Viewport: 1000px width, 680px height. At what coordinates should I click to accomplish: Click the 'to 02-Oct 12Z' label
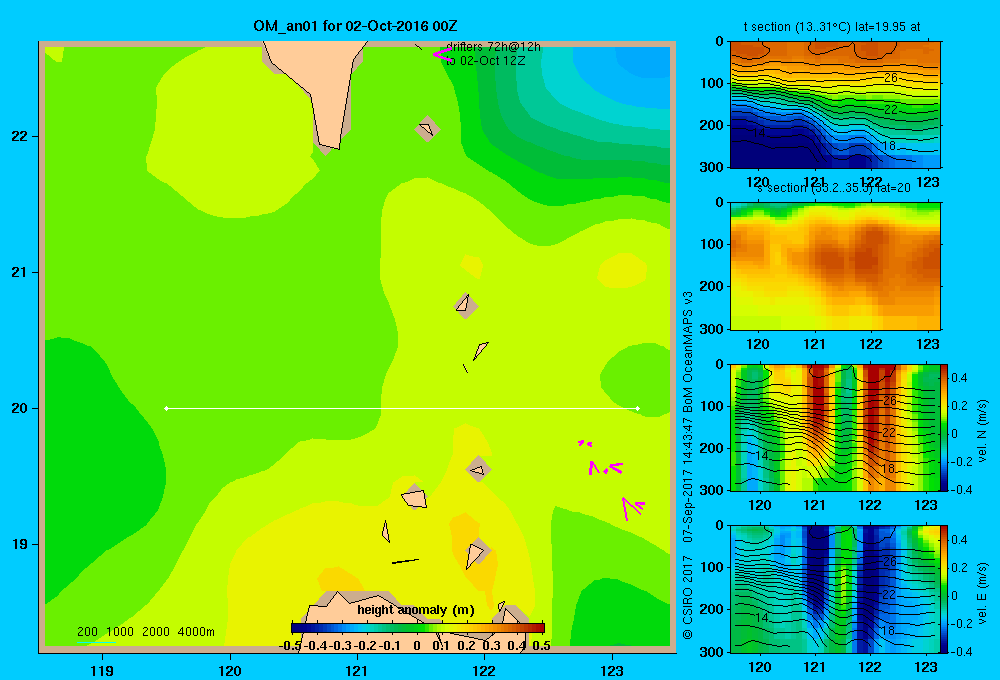[485, 61]
